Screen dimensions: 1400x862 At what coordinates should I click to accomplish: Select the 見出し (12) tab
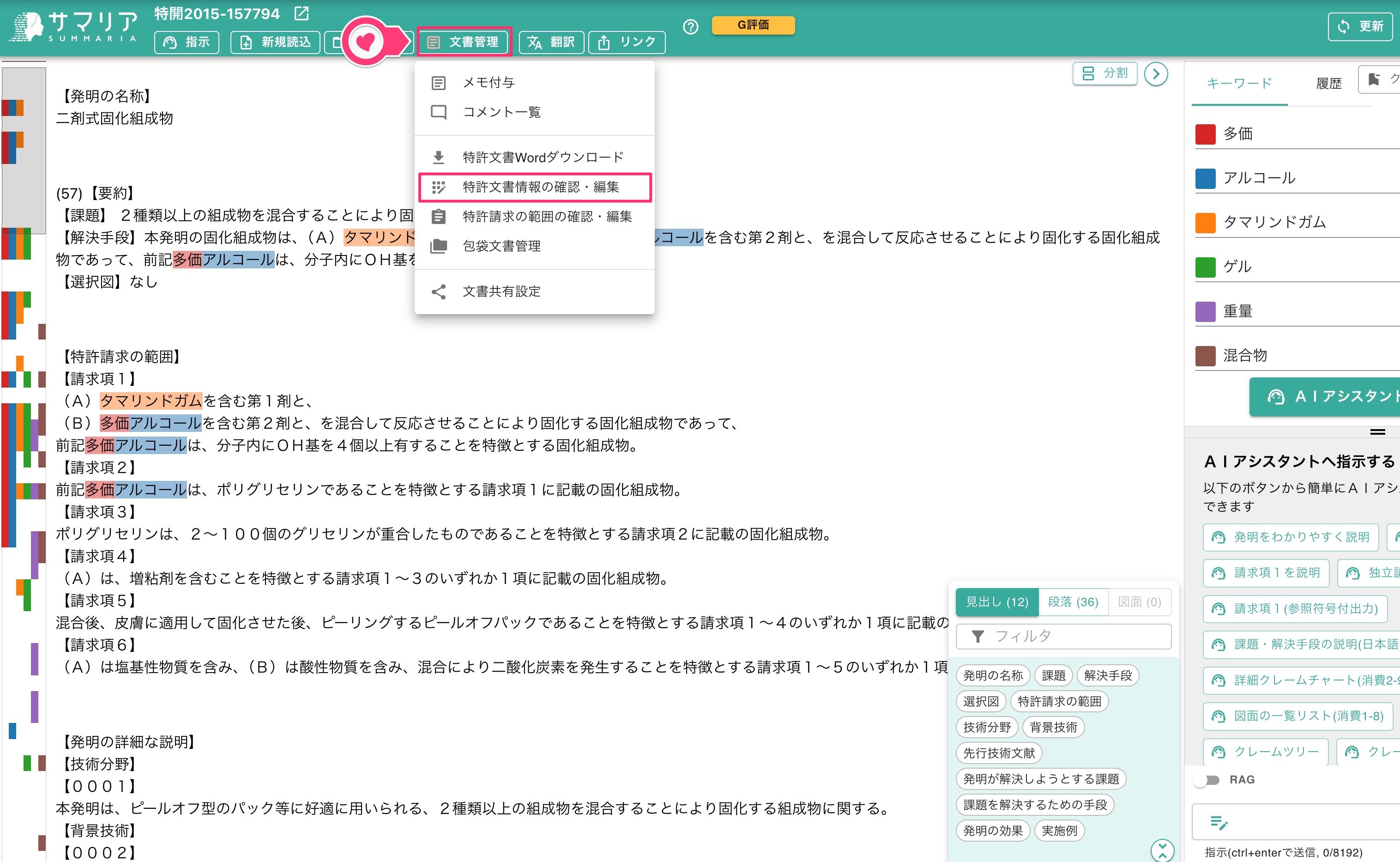[x=996, y=602]
